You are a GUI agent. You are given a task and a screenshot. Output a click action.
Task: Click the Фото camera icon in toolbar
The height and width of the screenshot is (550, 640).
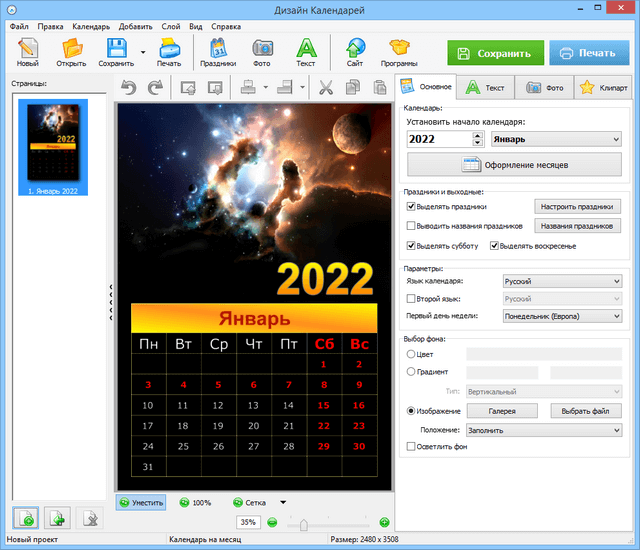coord(262,50)
